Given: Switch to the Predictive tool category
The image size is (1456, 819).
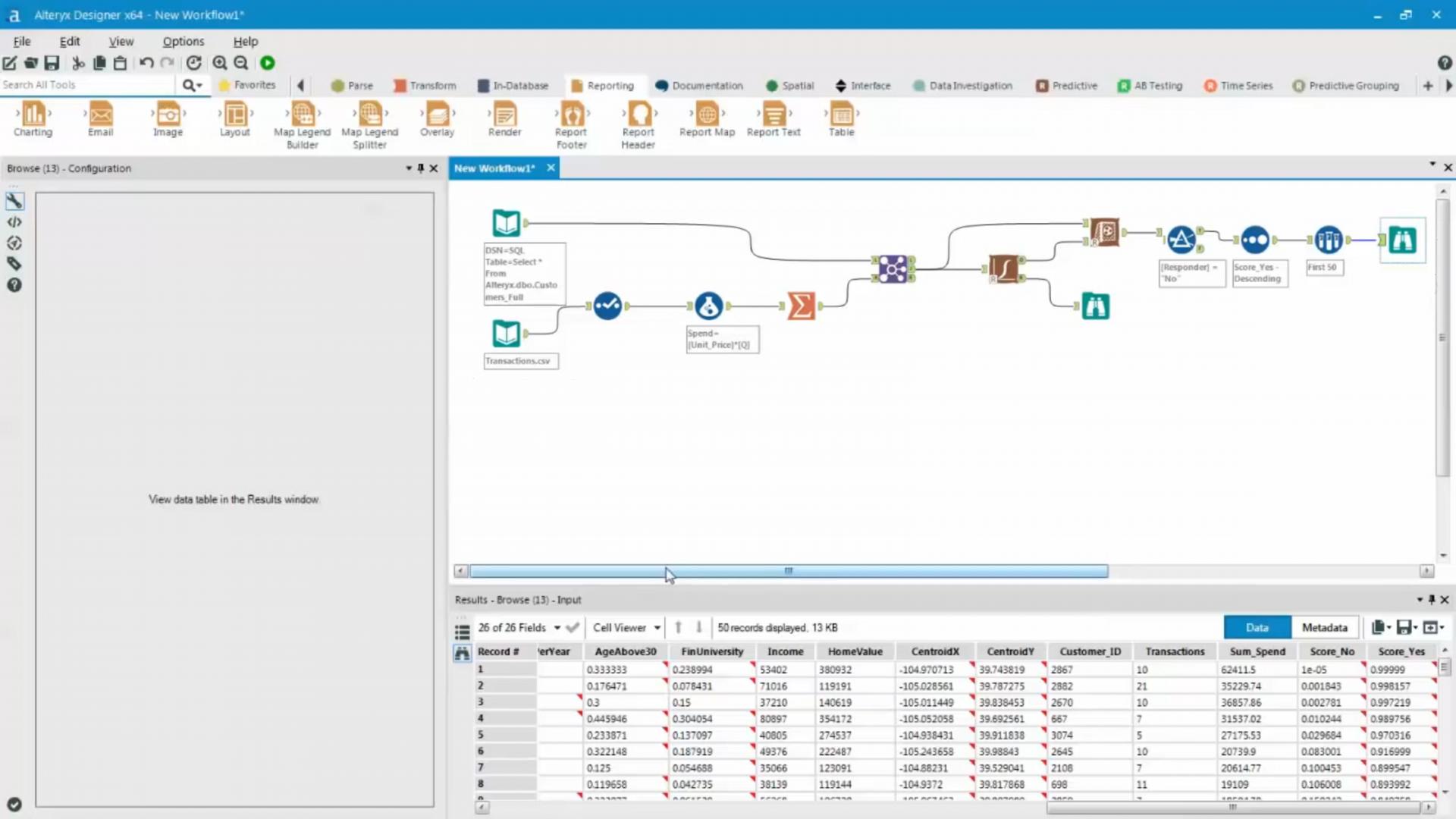Looking at the screenshot, I should pyautogui.click(x=1066, y=86).
